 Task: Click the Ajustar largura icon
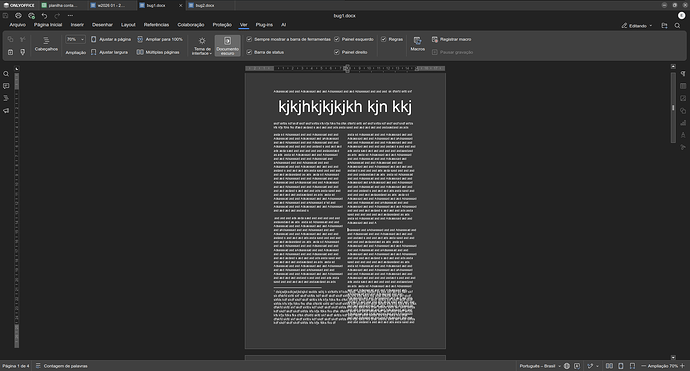tap(93, 52)
